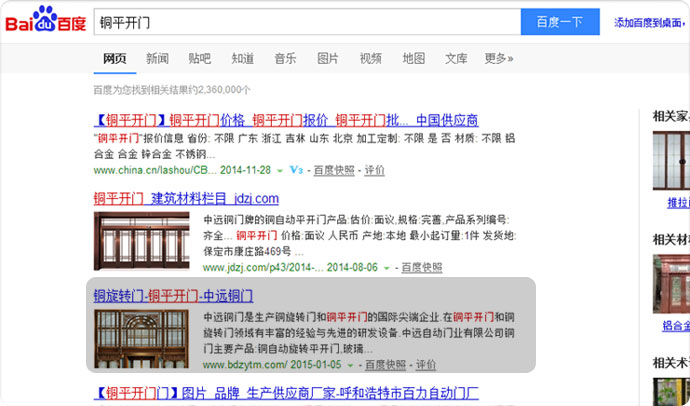This screenshot has height=406, width=690.
Task: Expand the arrow next to 2014-11-28
Action: 280,171
